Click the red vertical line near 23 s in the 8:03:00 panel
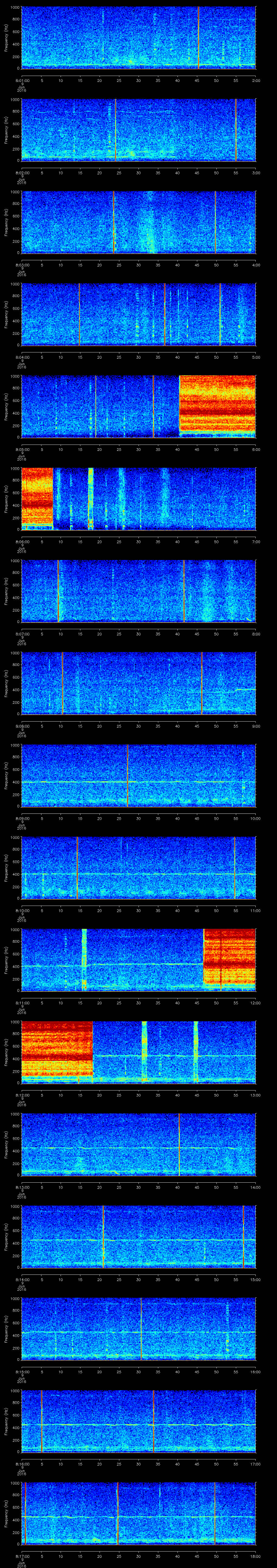The image size is (277, 1568). 113,222
